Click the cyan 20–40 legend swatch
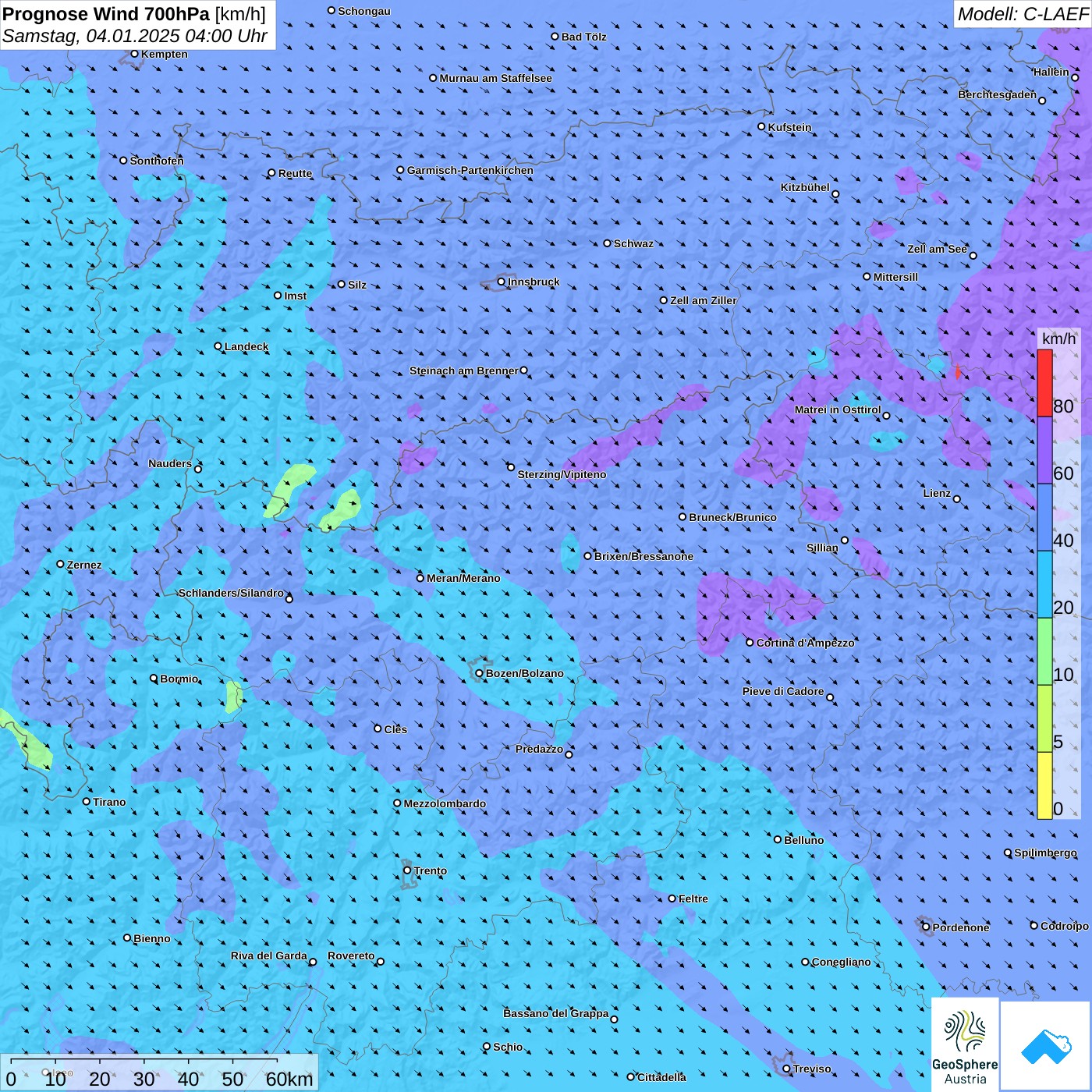This screenshot has width=1092, height=1092. [1044, 584]
